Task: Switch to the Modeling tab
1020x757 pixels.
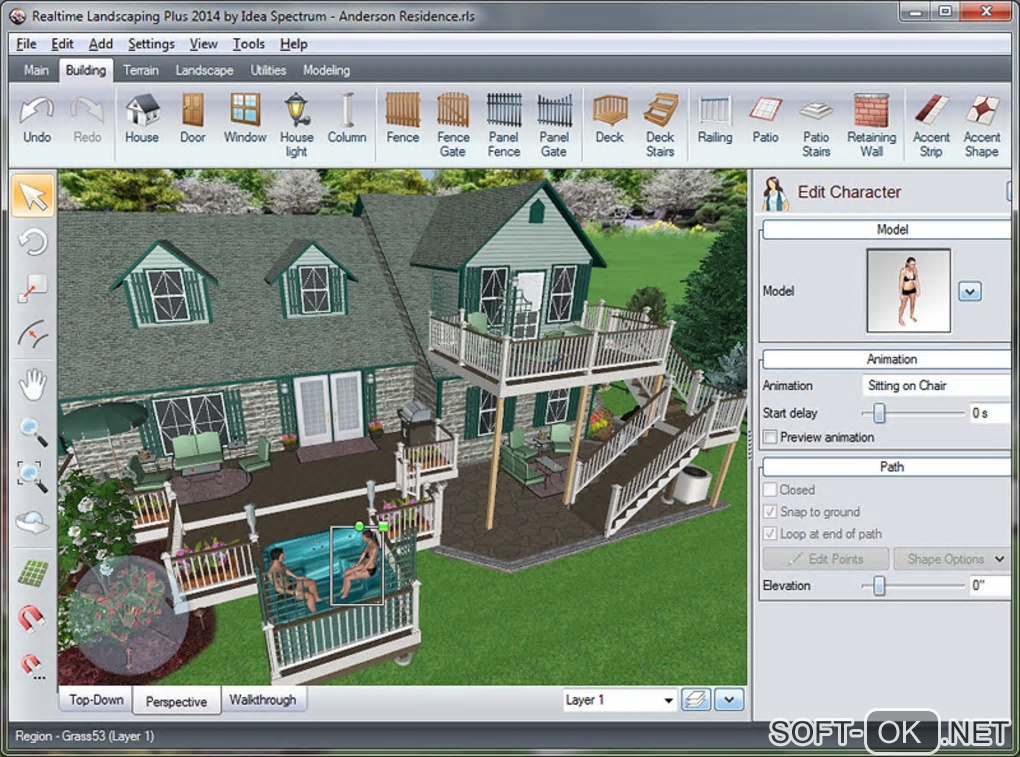Action: tap(327, 70)
